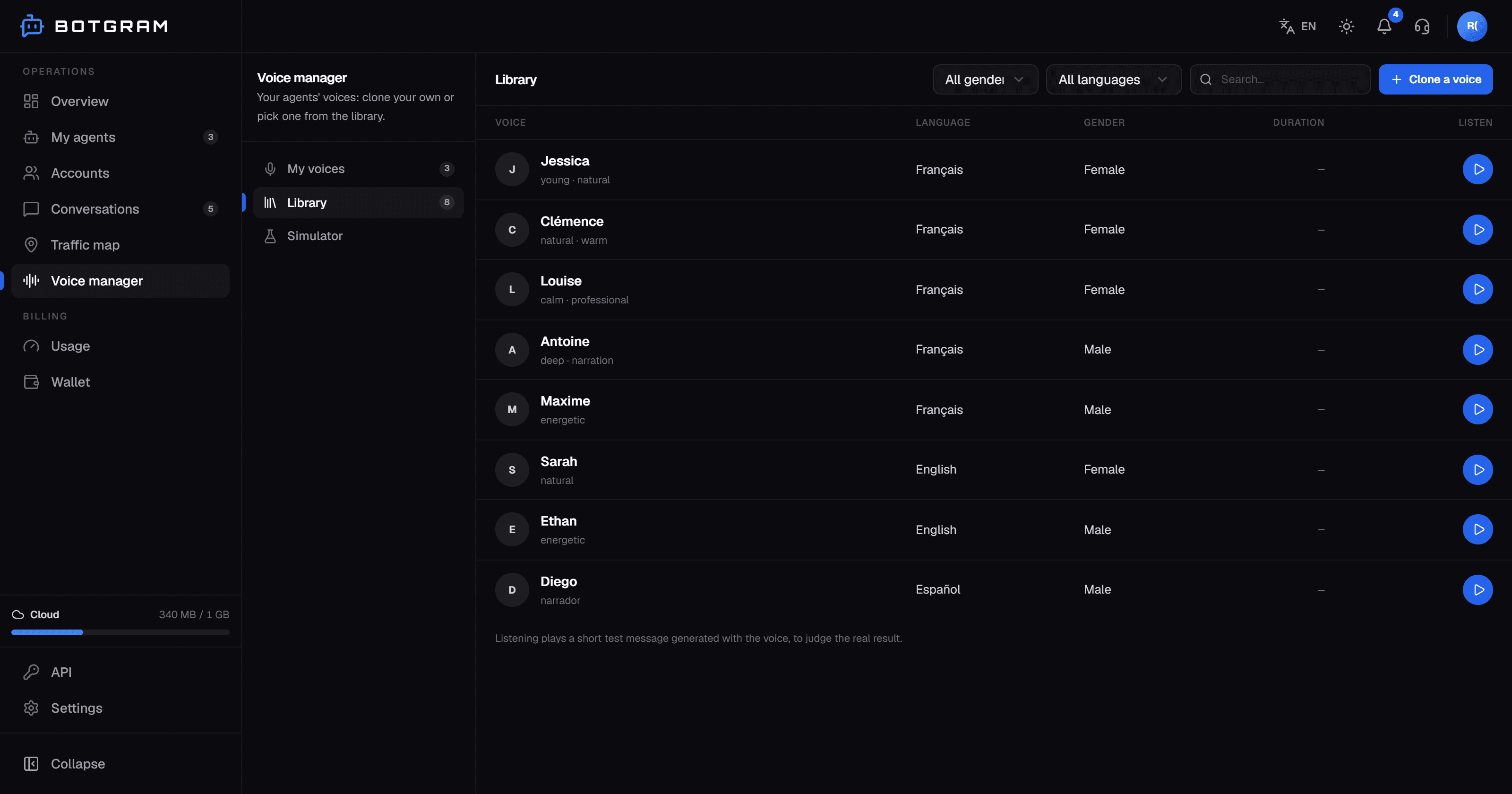Image resolution: width=1512 pixels, height=794 pixels.
Task: Focus the voice Search field
Action: (x=1280, y=79)
